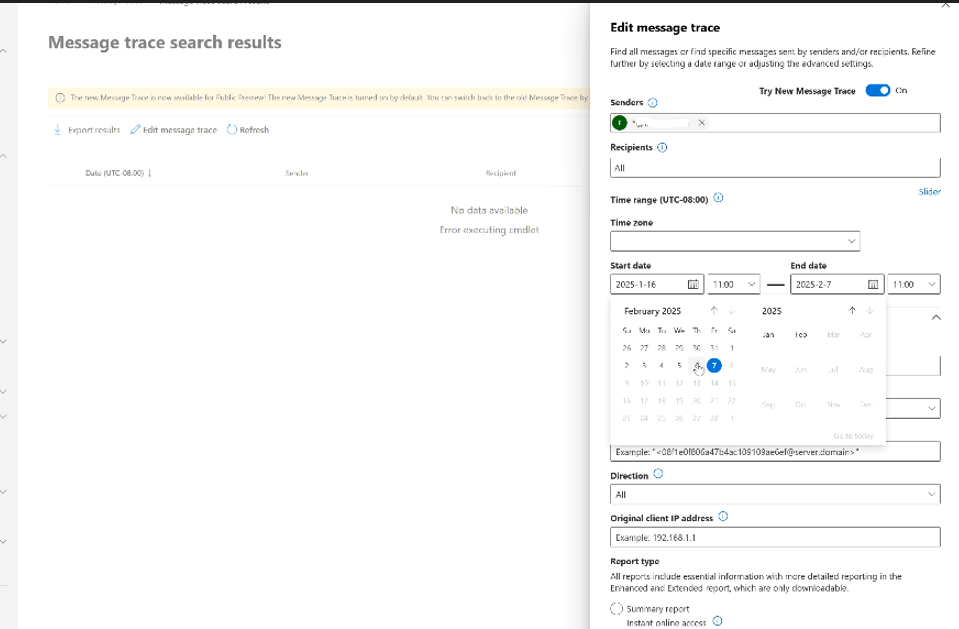Select January 31 in calendar
This screenshot has width=959, height=629.
[x=714, y=348]
